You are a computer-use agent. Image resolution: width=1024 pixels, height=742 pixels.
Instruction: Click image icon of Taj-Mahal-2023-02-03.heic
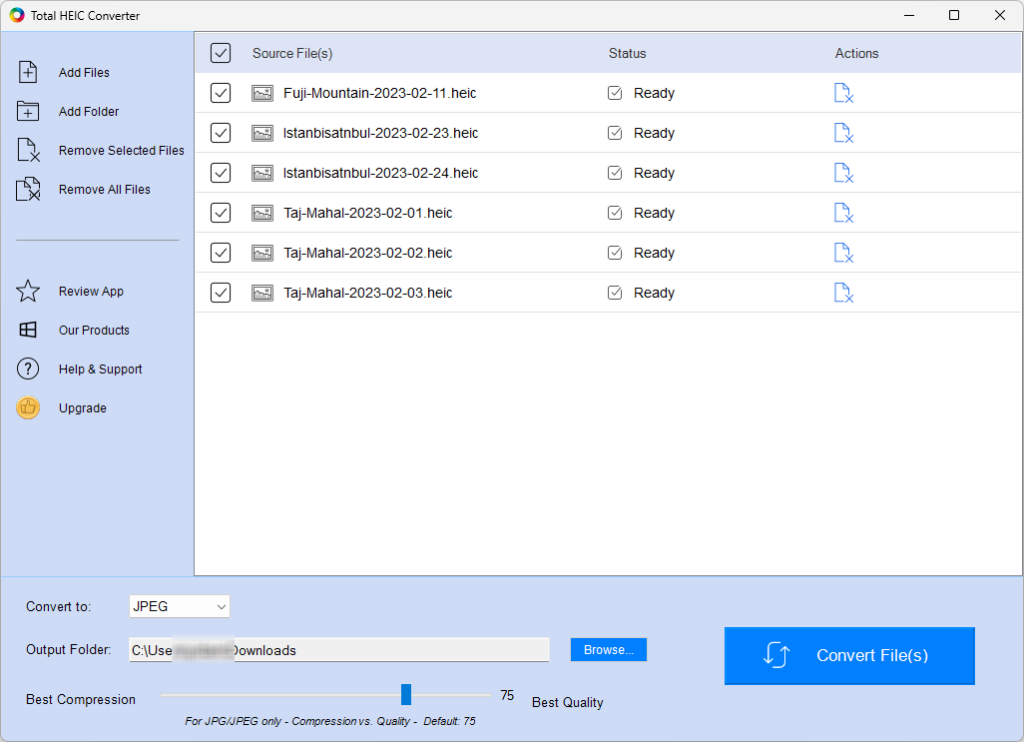(x=263, y=293)
